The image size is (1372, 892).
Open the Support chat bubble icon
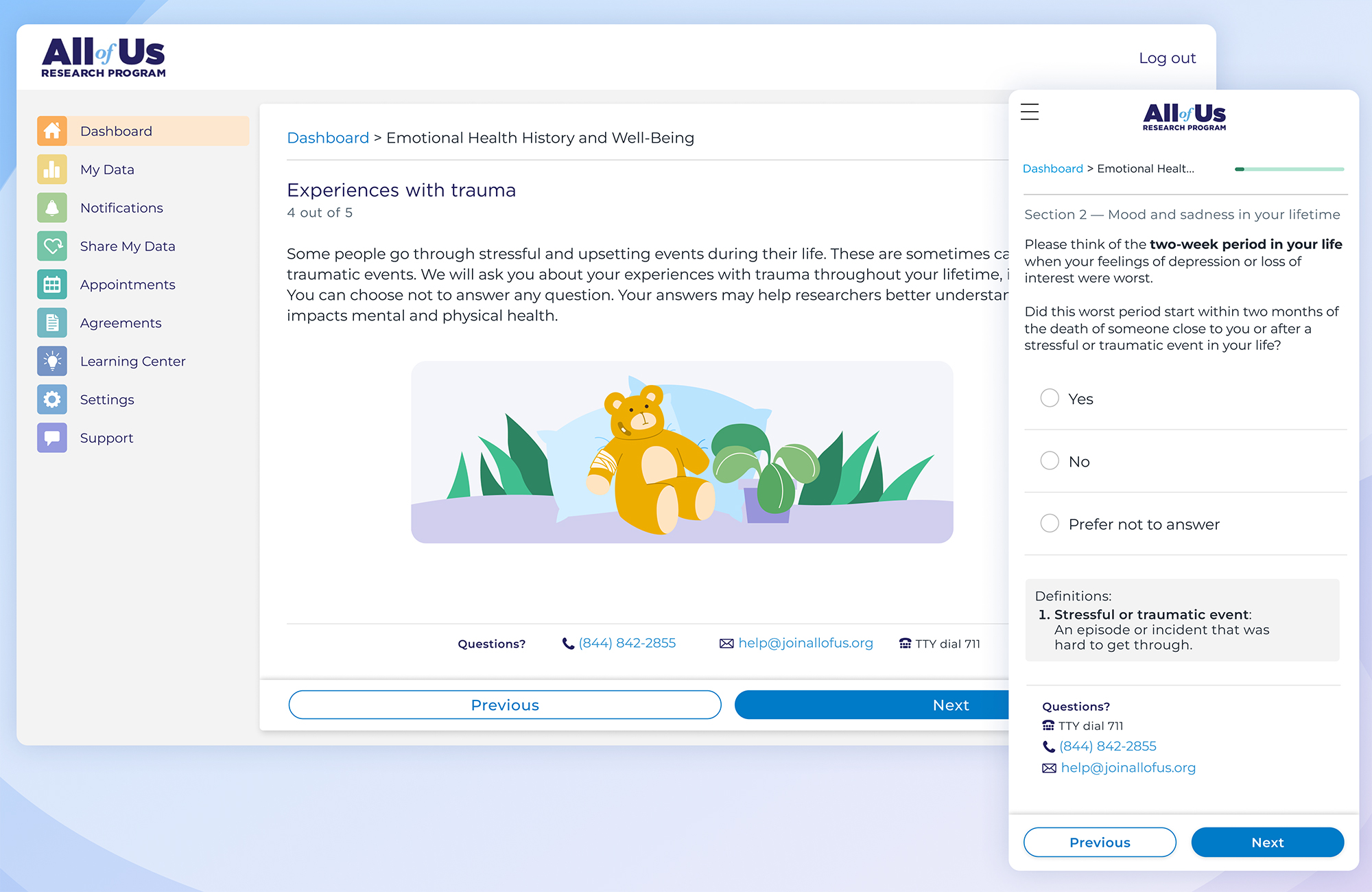point(52,438)
